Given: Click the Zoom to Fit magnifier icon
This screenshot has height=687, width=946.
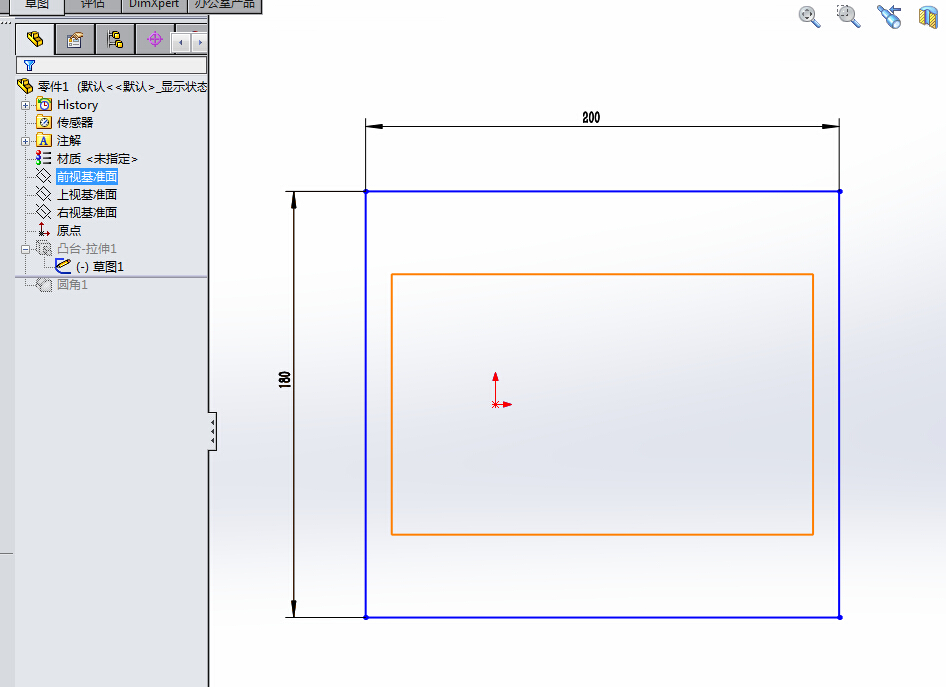Looking at the screenshot, I should tap(809, 16).
